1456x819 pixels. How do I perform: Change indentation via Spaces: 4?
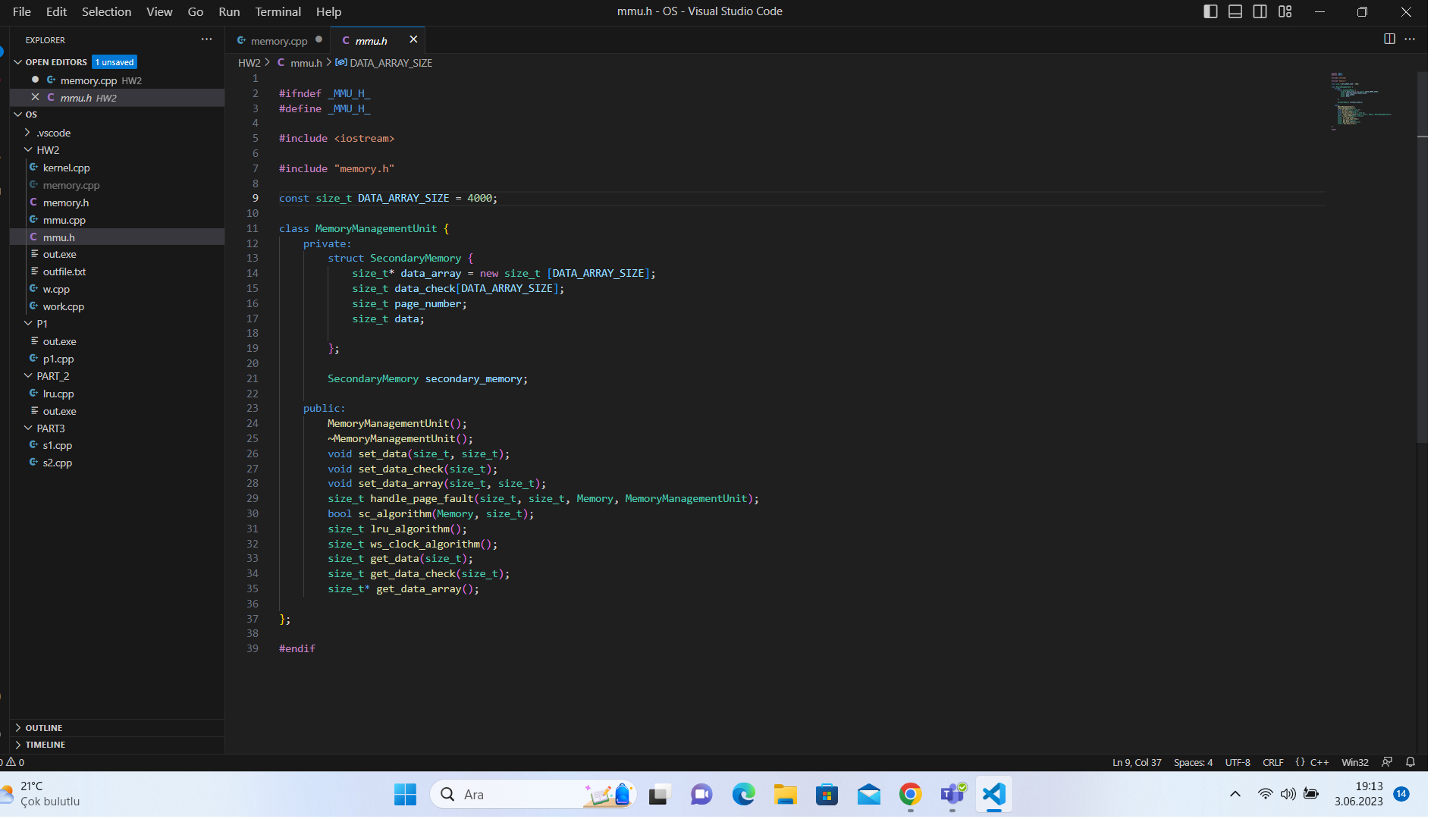[x=1193, y=762]
